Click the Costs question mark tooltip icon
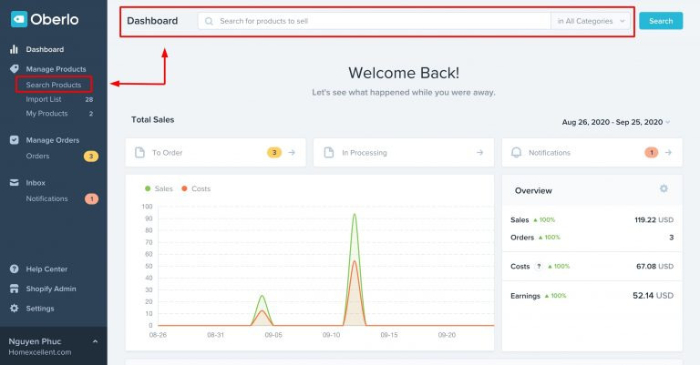Viewport: 700px width, 365px height. (539, 266)
